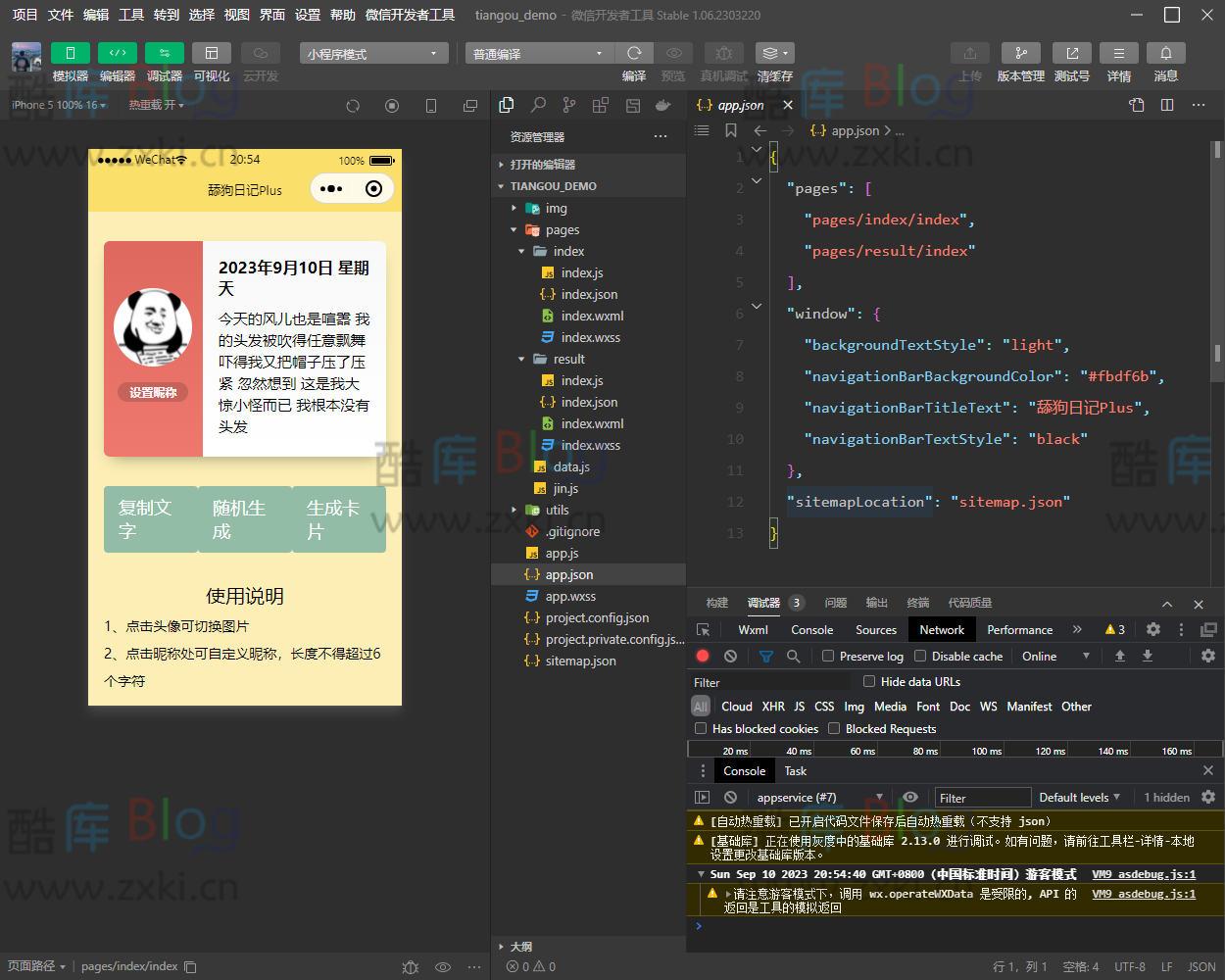This screenshot has width=1225, height=980.
Task: Click the 真机调试 real device debug icon
Action: [723, 53]
